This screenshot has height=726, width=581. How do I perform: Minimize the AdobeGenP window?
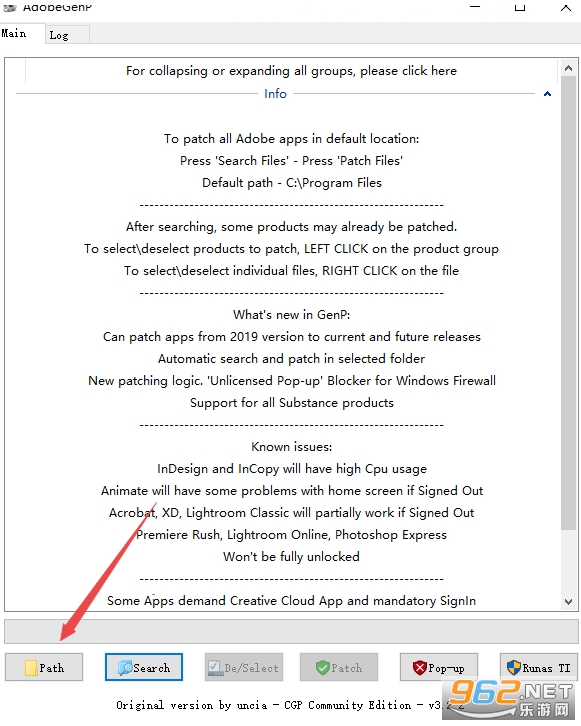click(475, 7)
